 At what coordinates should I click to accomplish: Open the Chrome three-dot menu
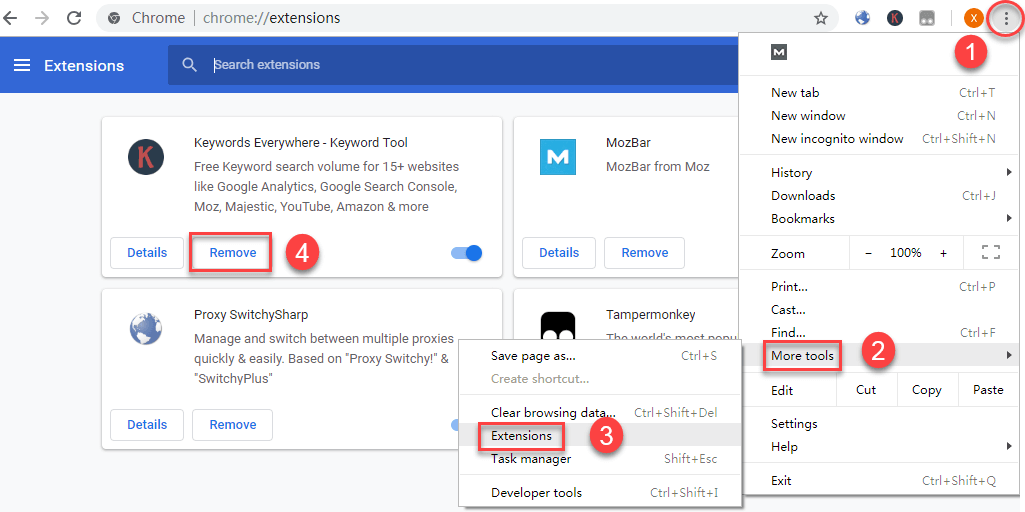1006,18
